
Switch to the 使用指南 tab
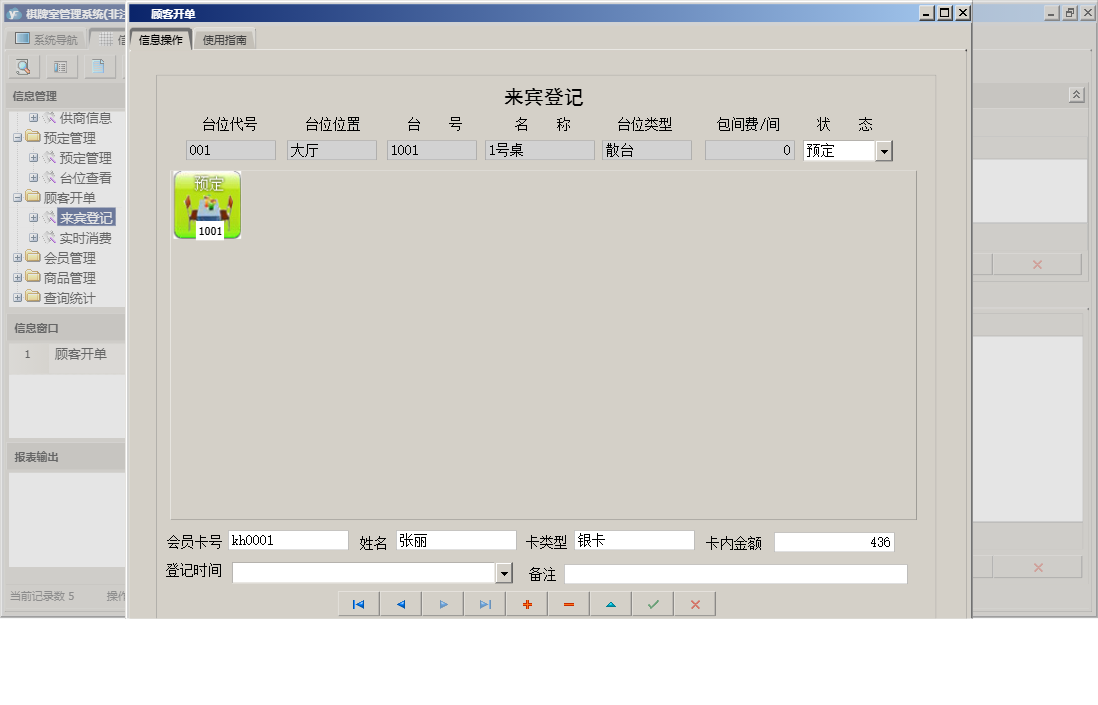pos(224,40)
